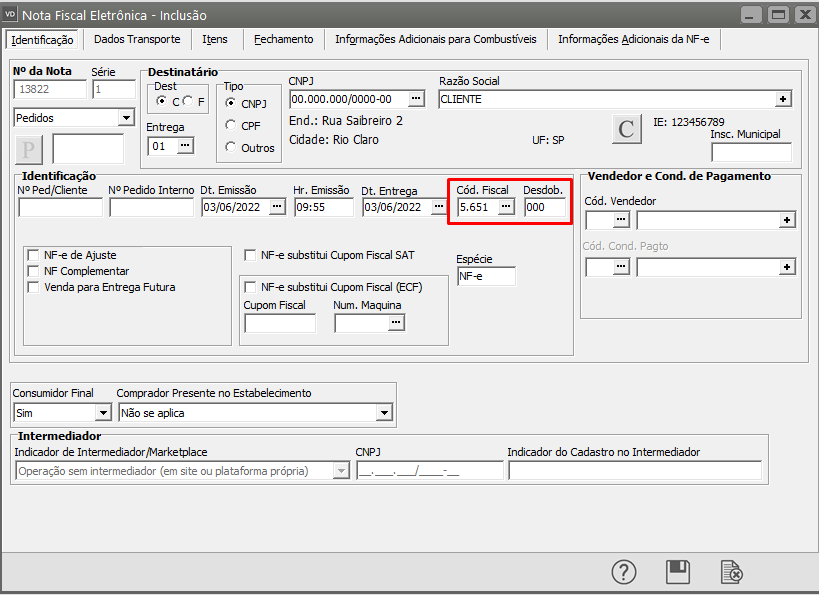
Task: Expand Comprador Presente no Estabelecimento dropdown
Action: [x=384, y=412]
